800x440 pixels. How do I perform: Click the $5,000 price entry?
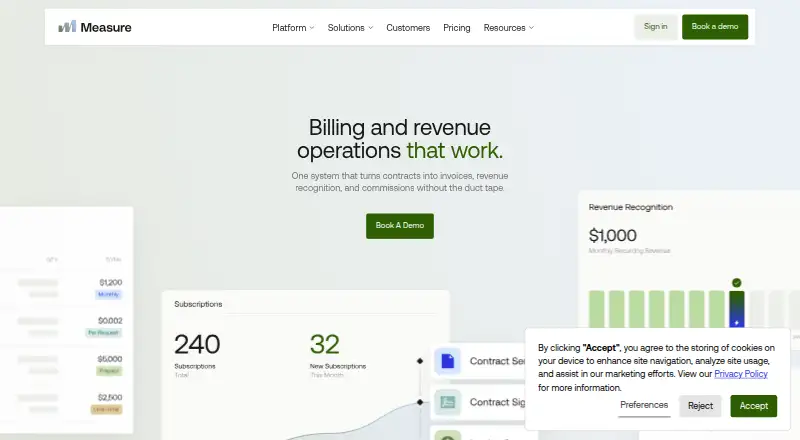coord(110,359)
